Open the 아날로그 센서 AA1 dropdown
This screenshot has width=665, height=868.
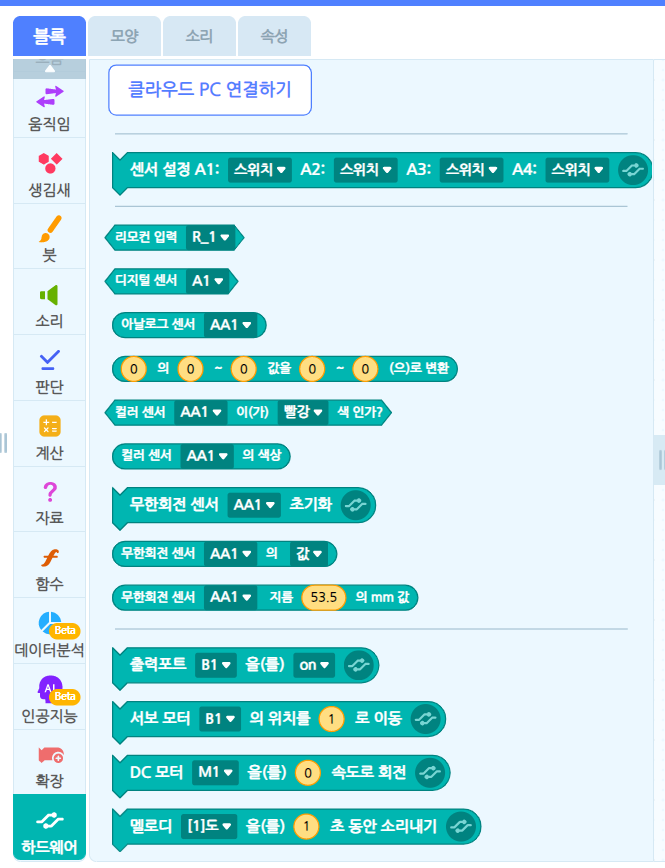click(231, 325)
